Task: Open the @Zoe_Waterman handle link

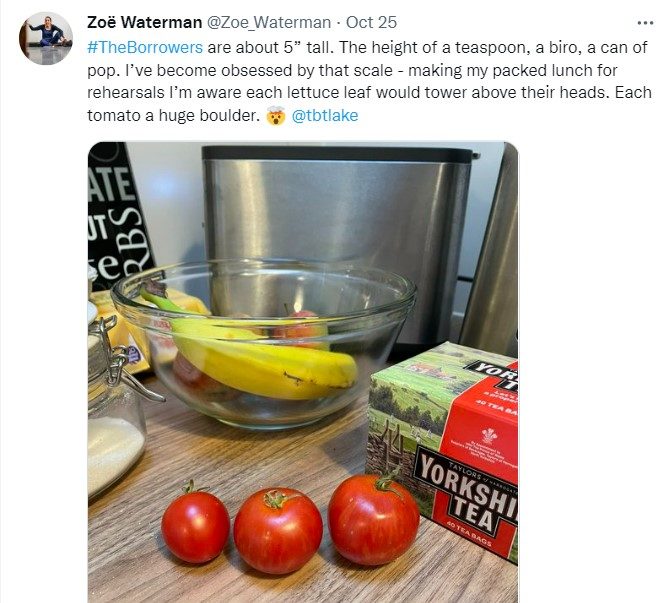Action: [269, 22]
